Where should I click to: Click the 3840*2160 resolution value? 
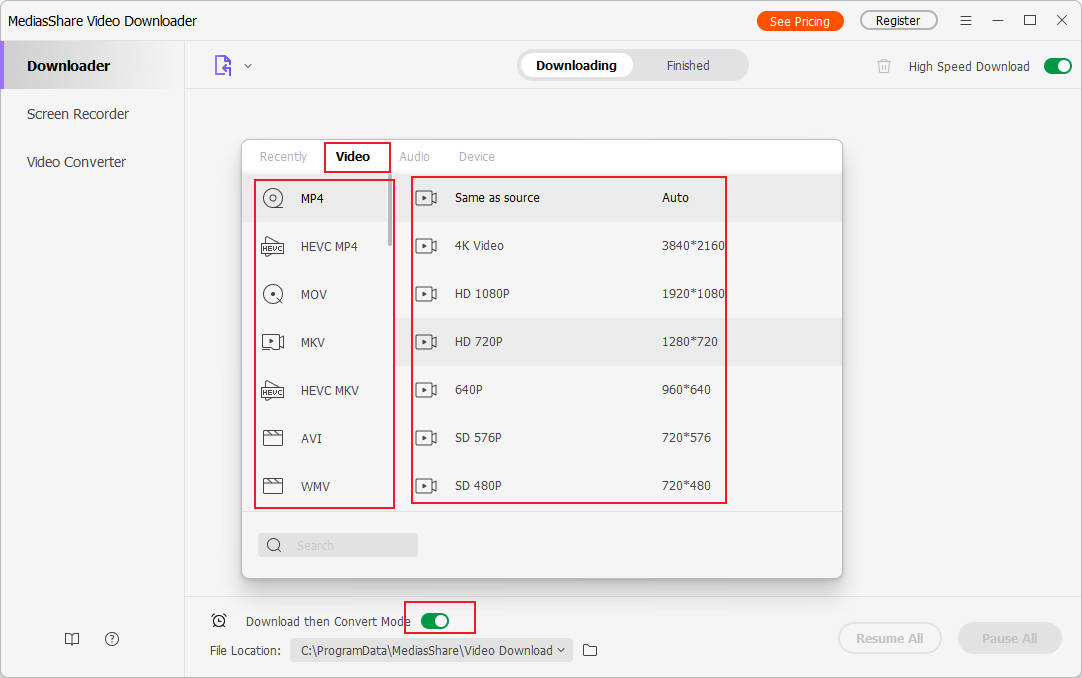[x=693, y=246]
